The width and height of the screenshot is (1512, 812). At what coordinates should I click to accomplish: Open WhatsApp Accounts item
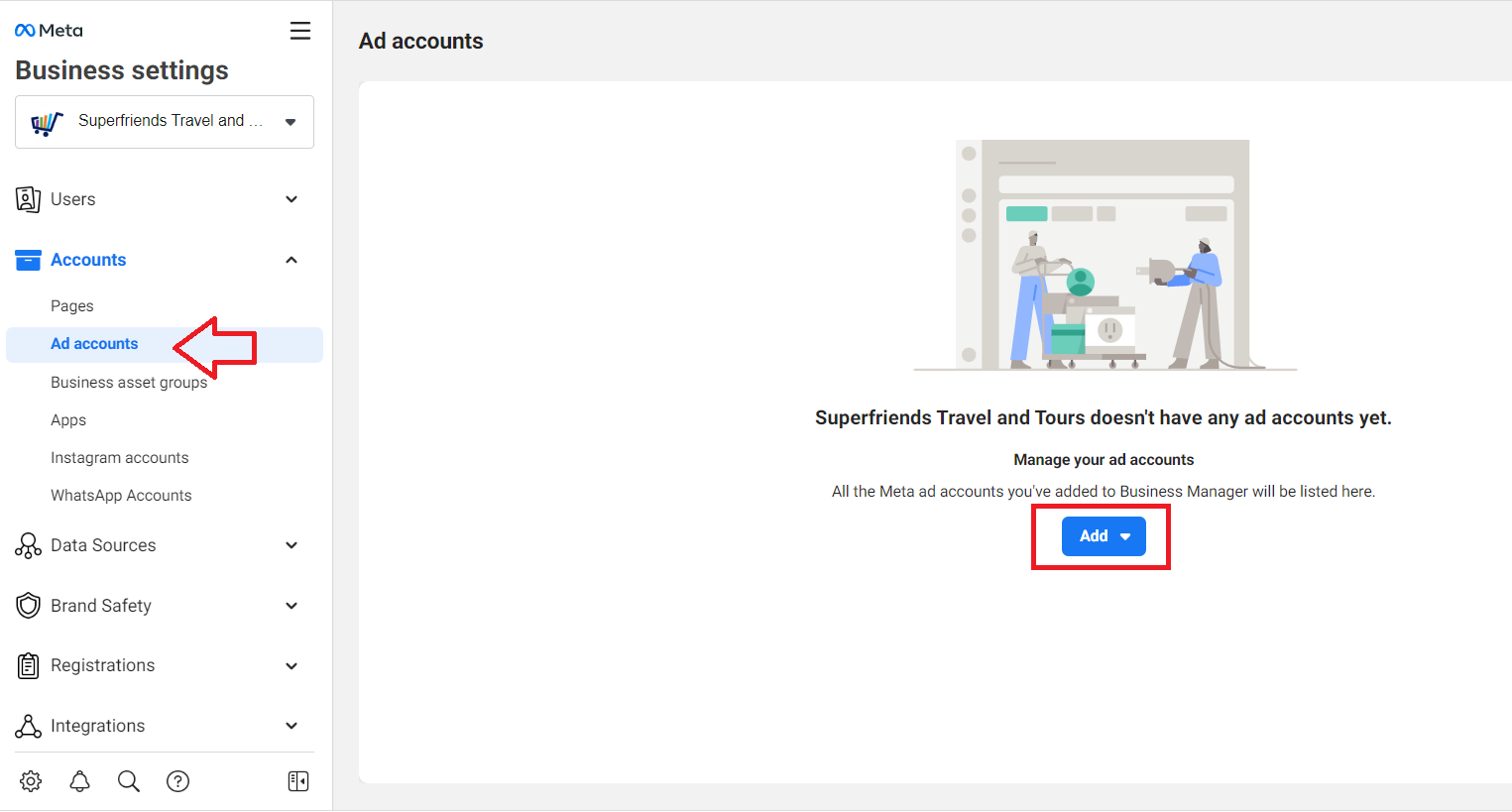tap(121, 496)
